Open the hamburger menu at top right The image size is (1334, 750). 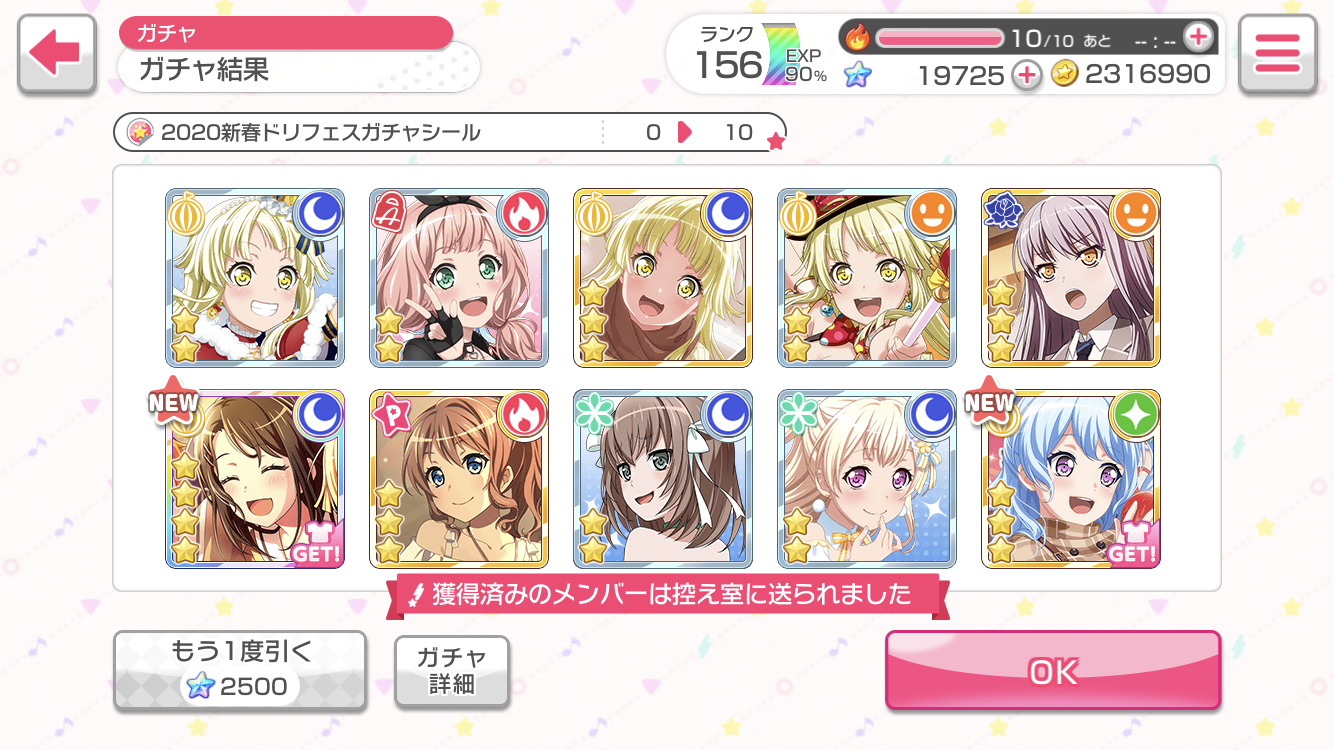click(x=1277, y=54)
